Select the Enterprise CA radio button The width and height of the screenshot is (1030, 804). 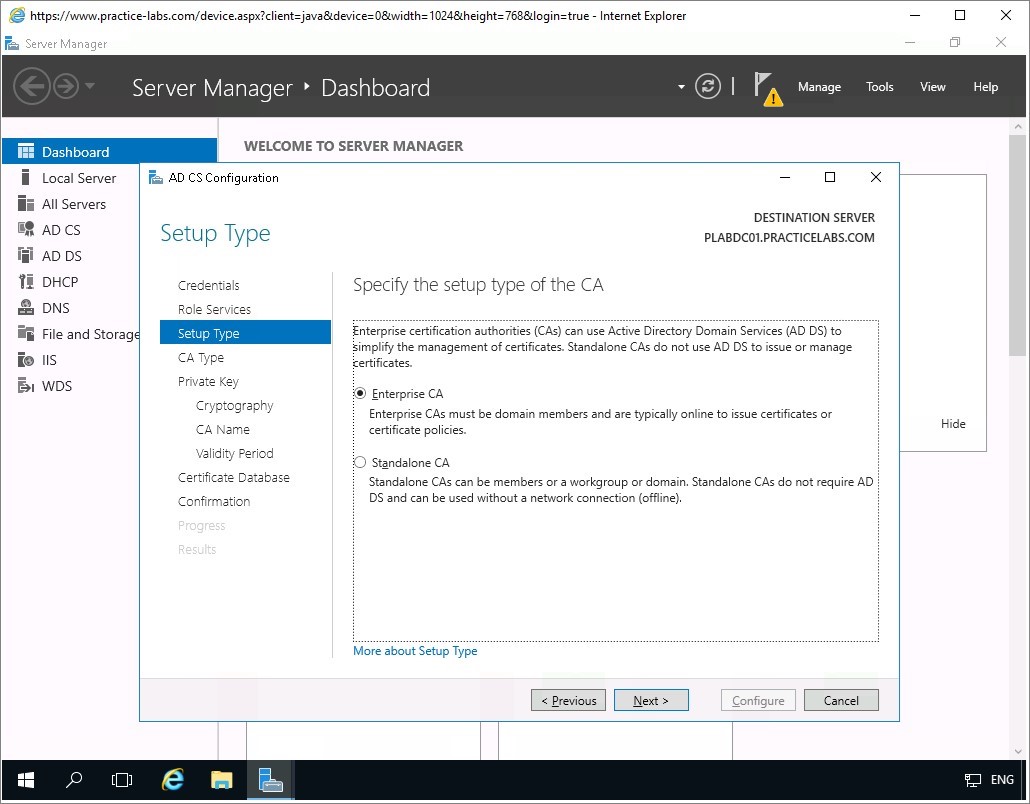360,393
